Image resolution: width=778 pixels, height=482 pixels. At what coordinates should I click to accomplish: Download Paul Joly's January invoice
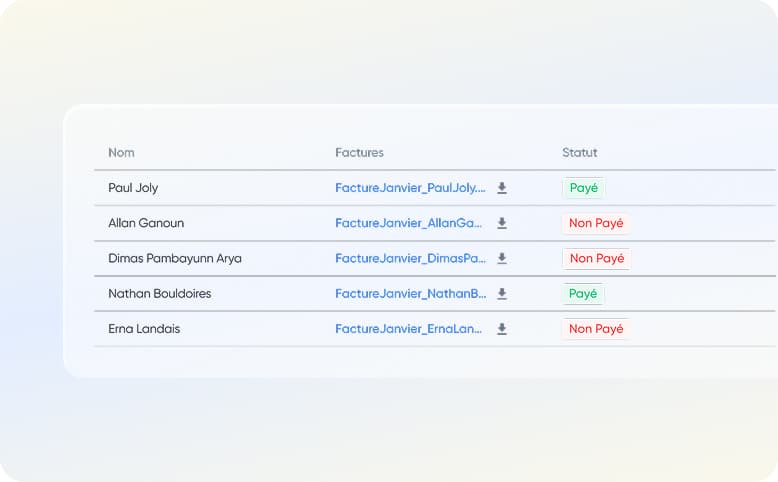tap(502, 188)
